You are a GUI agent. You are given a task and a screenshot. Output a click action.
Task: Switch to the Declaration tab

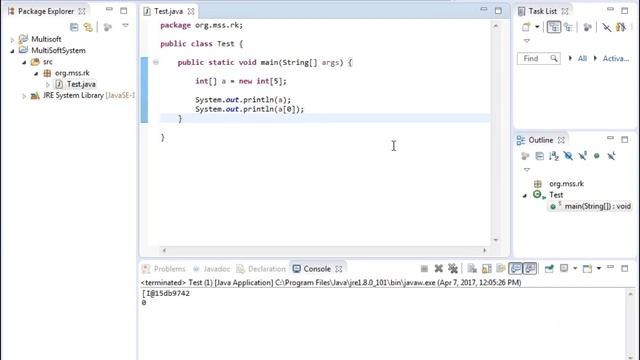262,269
